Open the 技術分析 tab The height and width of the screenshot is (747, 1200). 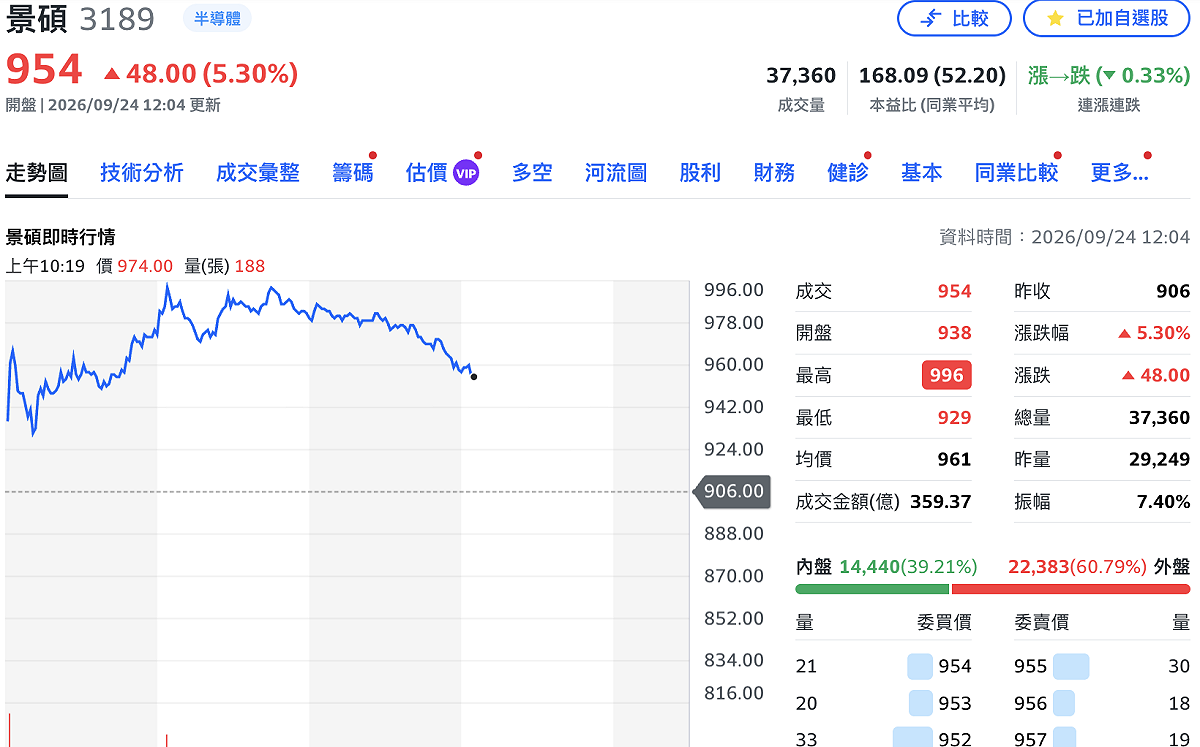pos(142,173)
